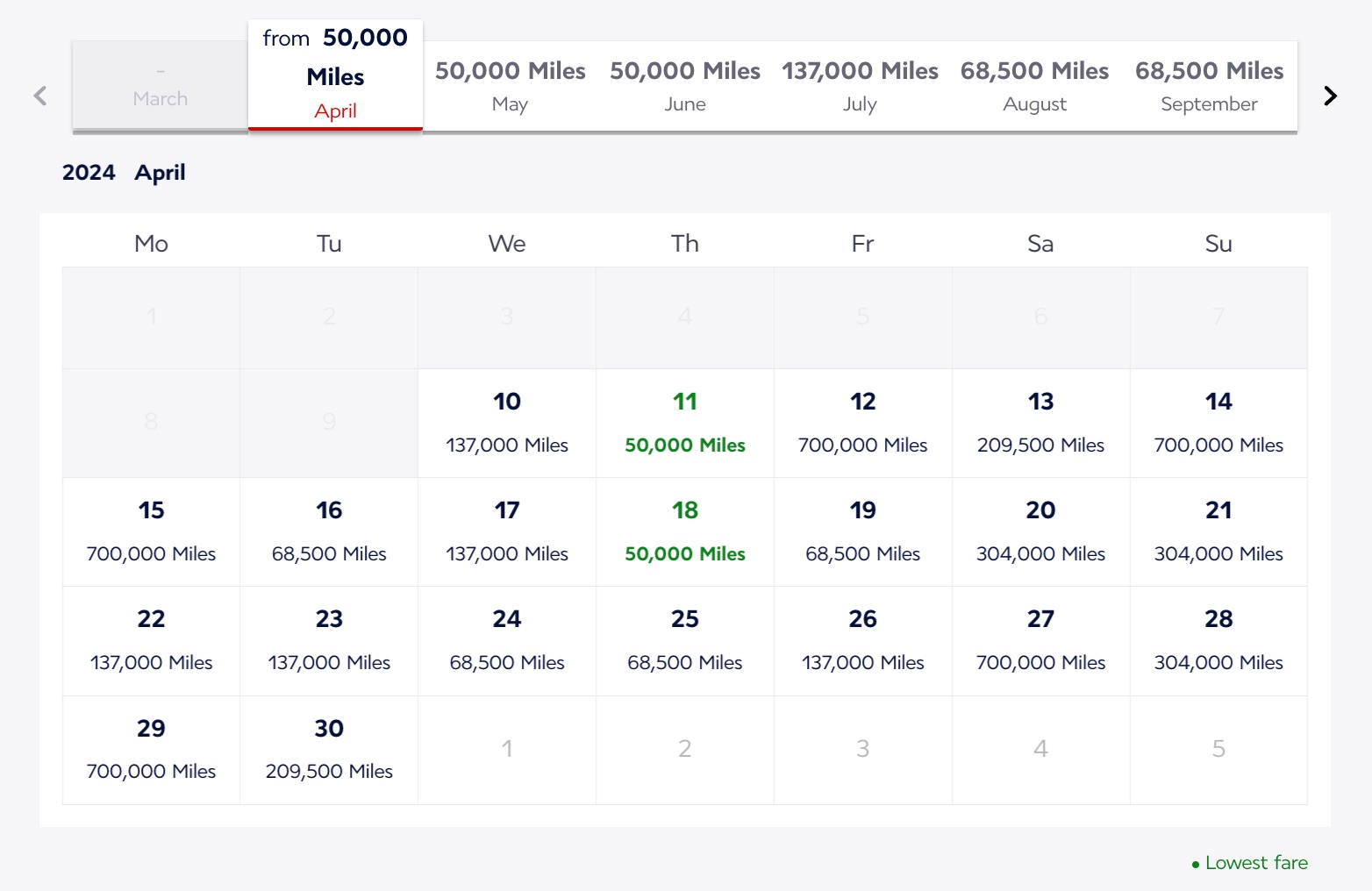Select Saturday April 20 fare
This screenshot has width=1372, height=891.
tap(1040, 531)
